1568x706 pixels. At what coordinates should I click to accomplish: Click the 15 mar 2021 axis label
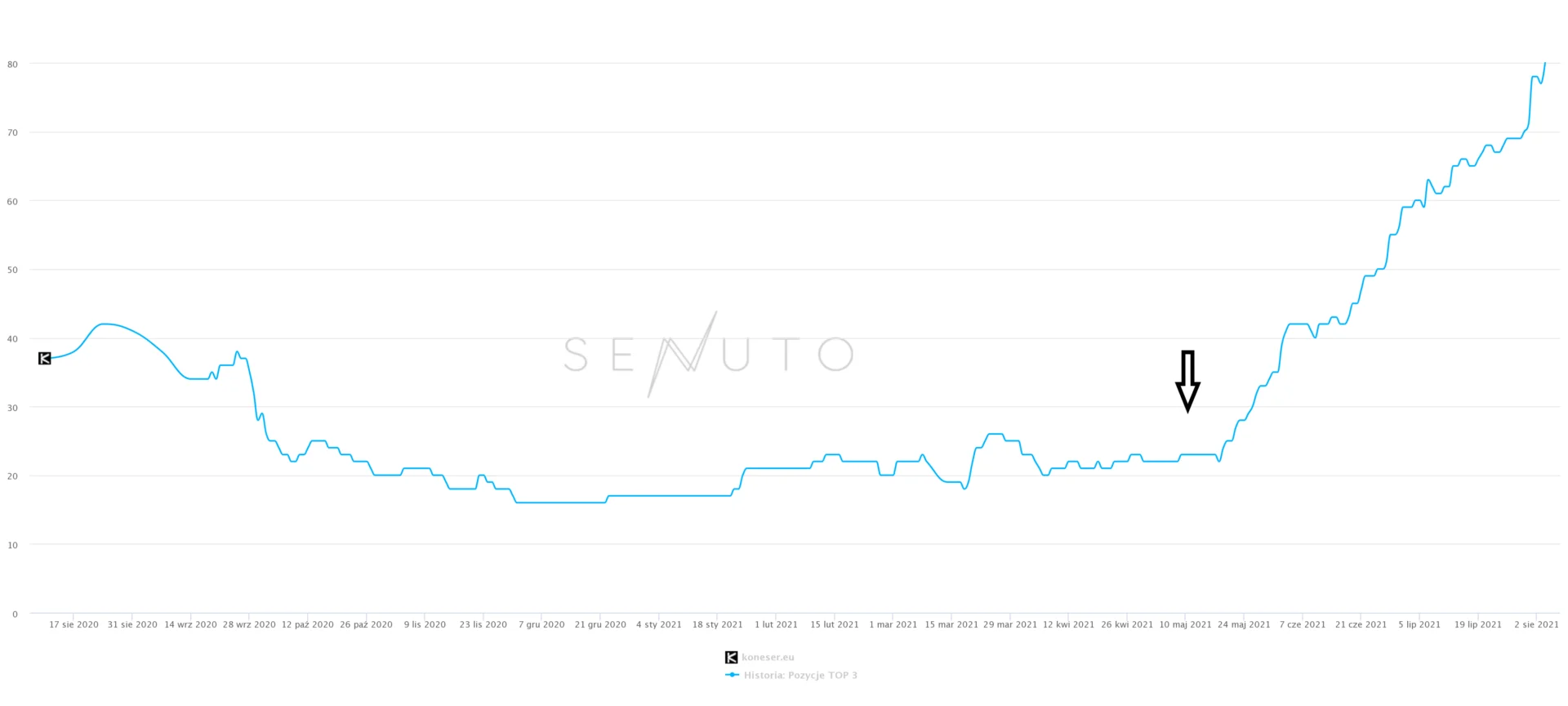951,624
